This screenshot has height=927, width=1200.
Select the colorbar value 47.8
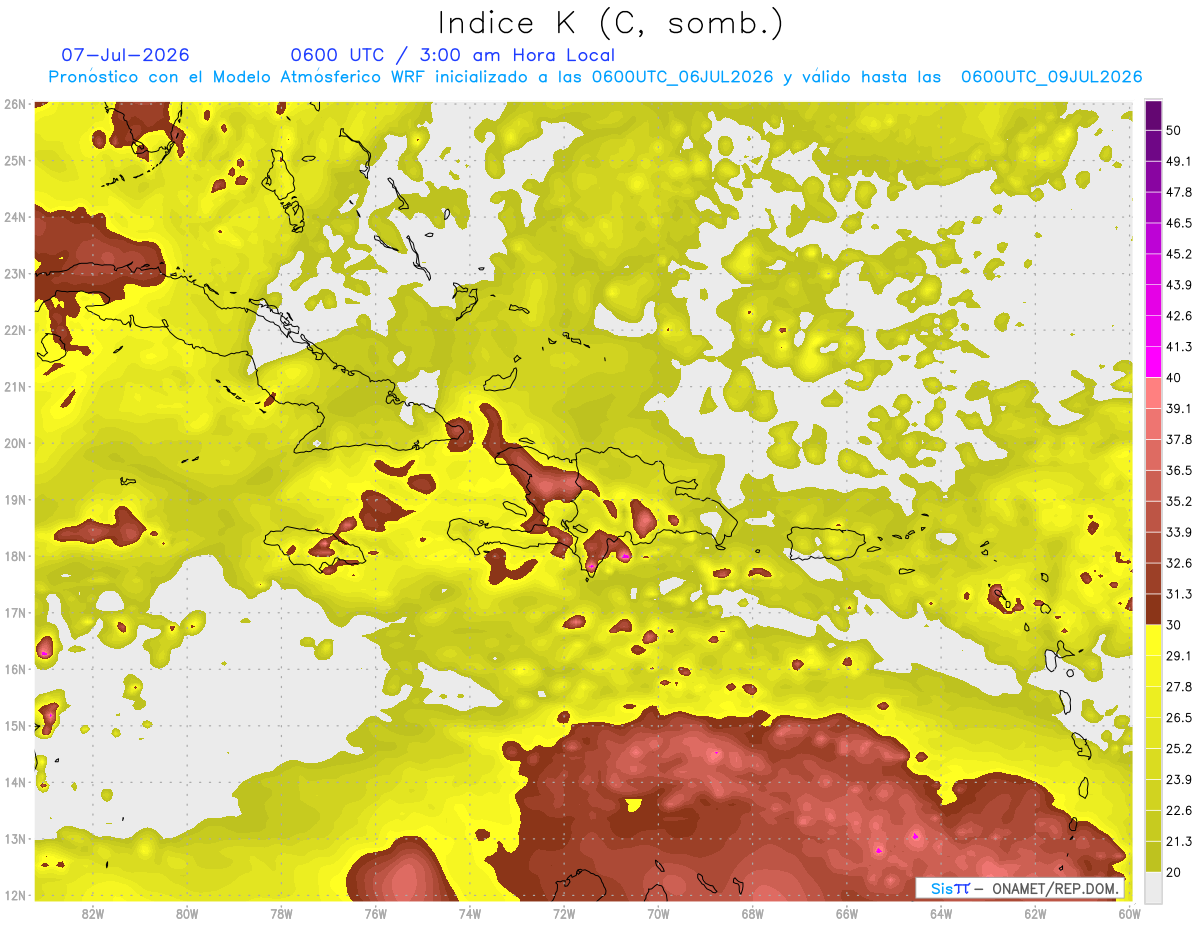[1179, 192]
